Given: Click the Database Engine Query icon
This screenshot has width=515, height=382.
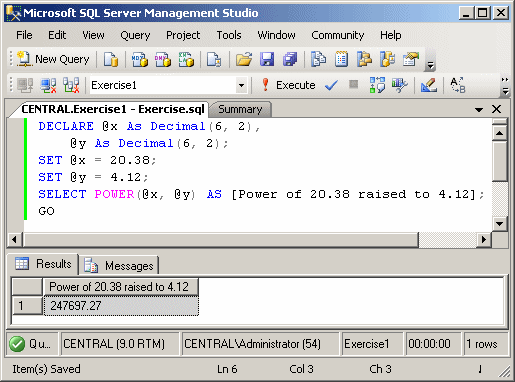Looking at the screenshot, I should pyautogui.click(x=111, y=59).
